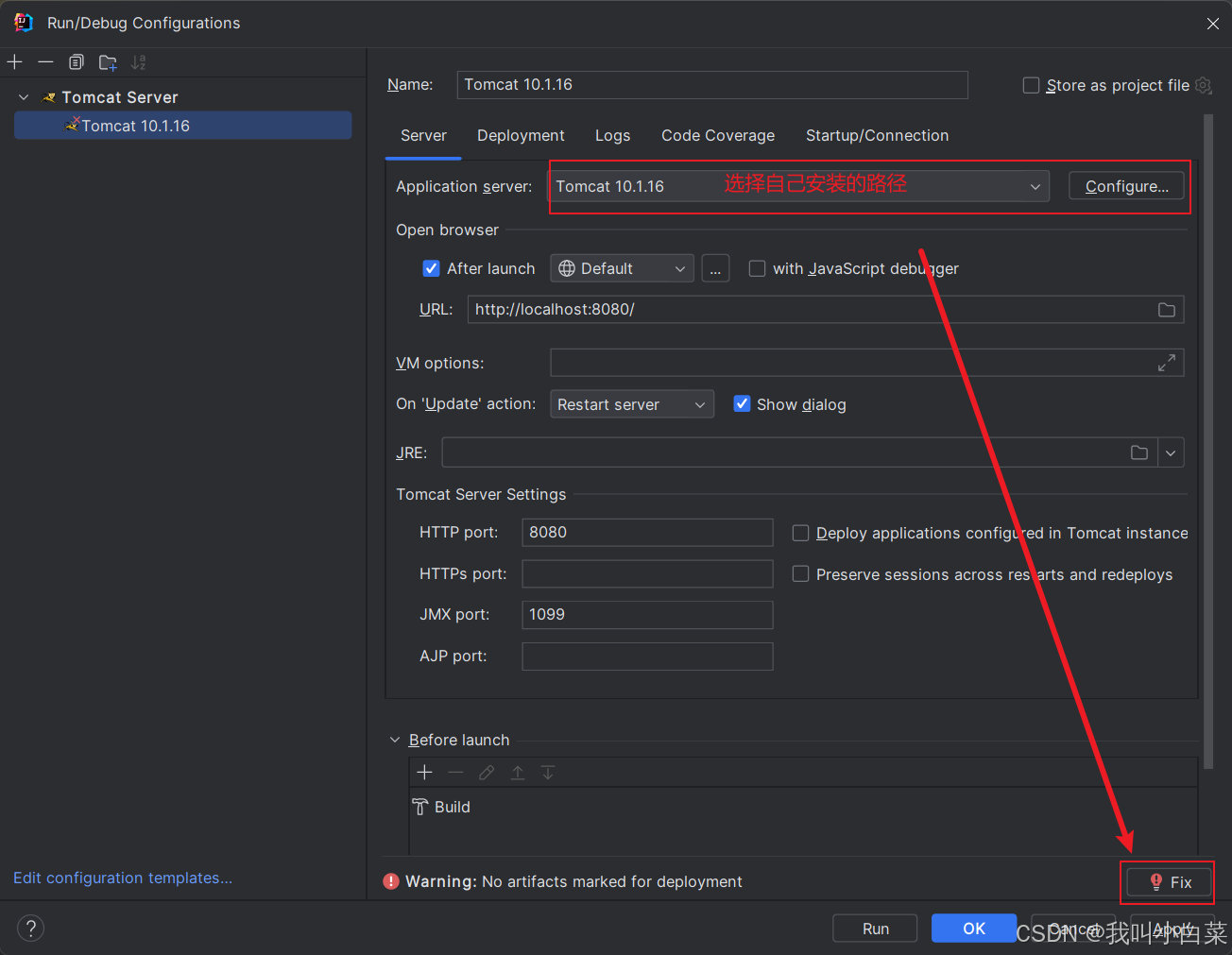Select Tomcat 10.1.16 in configuration tree
This screenshot has width=1232, height=955.
pos(183,126)
